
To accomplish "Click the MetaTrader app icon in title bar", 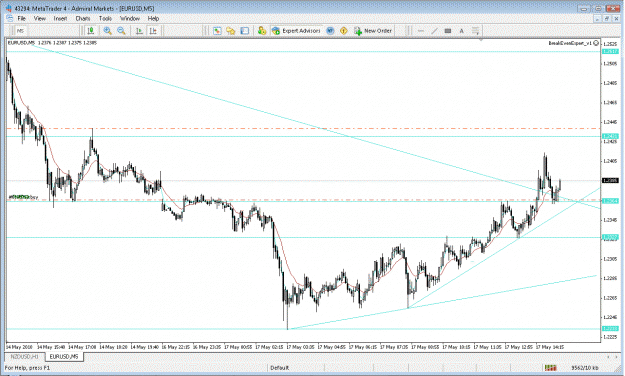I will tap(9, 8).
